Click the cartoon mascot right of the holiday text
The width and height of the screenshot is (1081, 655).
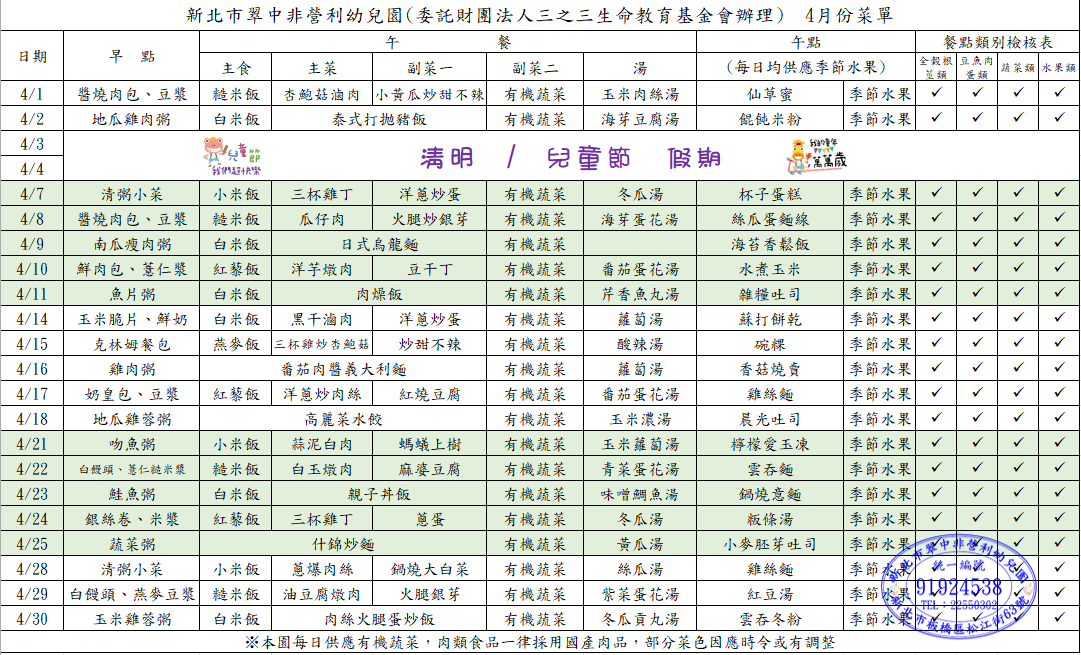click(x=810, y=156)
